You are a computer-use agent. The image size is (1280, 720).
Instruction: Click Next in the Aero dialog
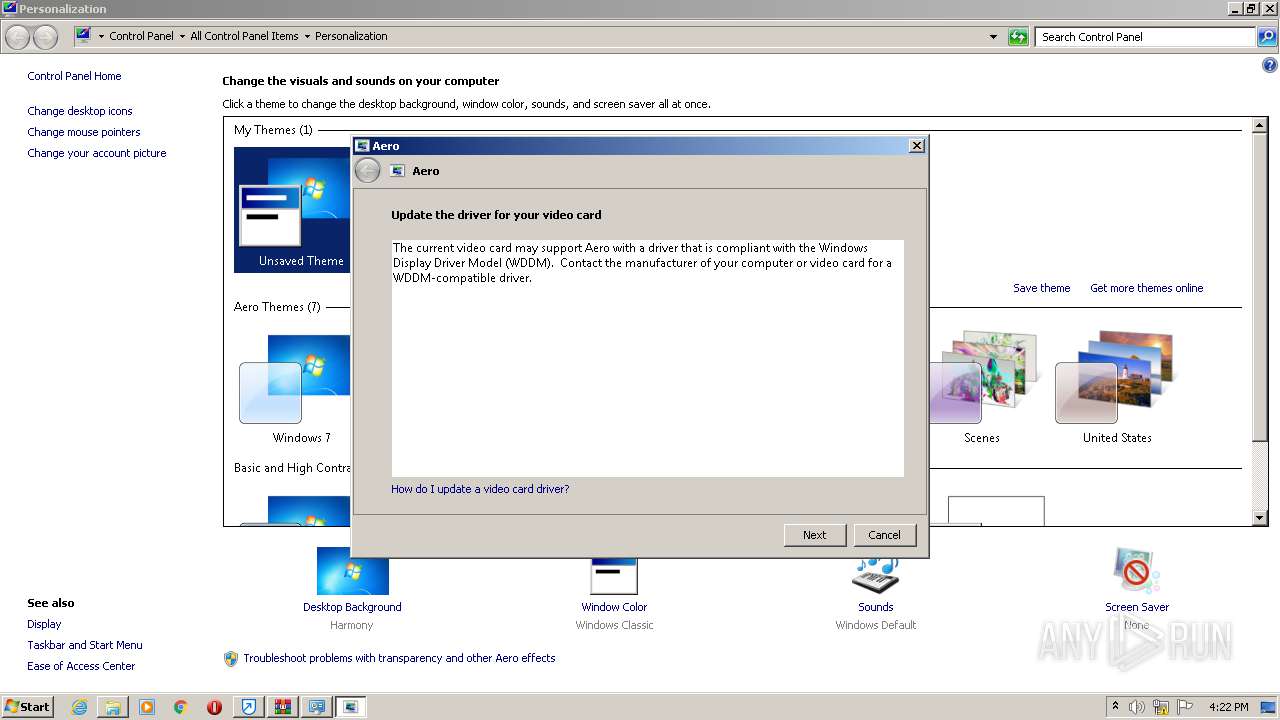(815, 535)
